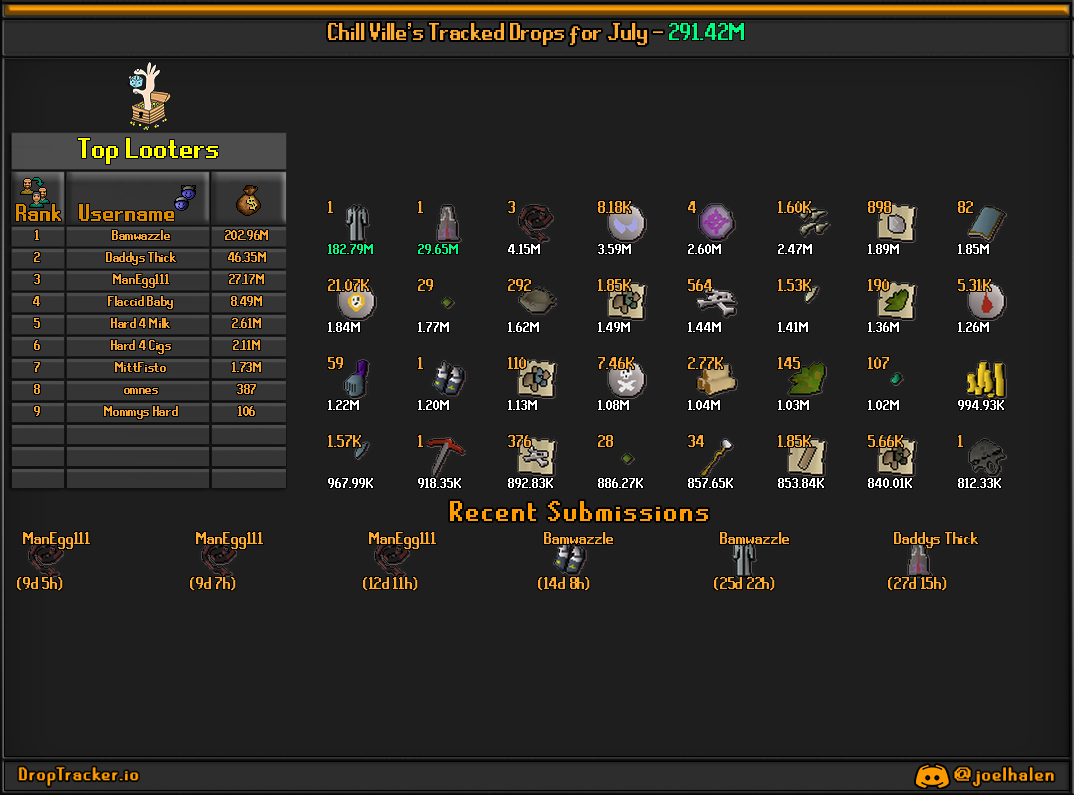Click the death rune icon worth 1.08M
1074x795 pixels.
point(627,380)
